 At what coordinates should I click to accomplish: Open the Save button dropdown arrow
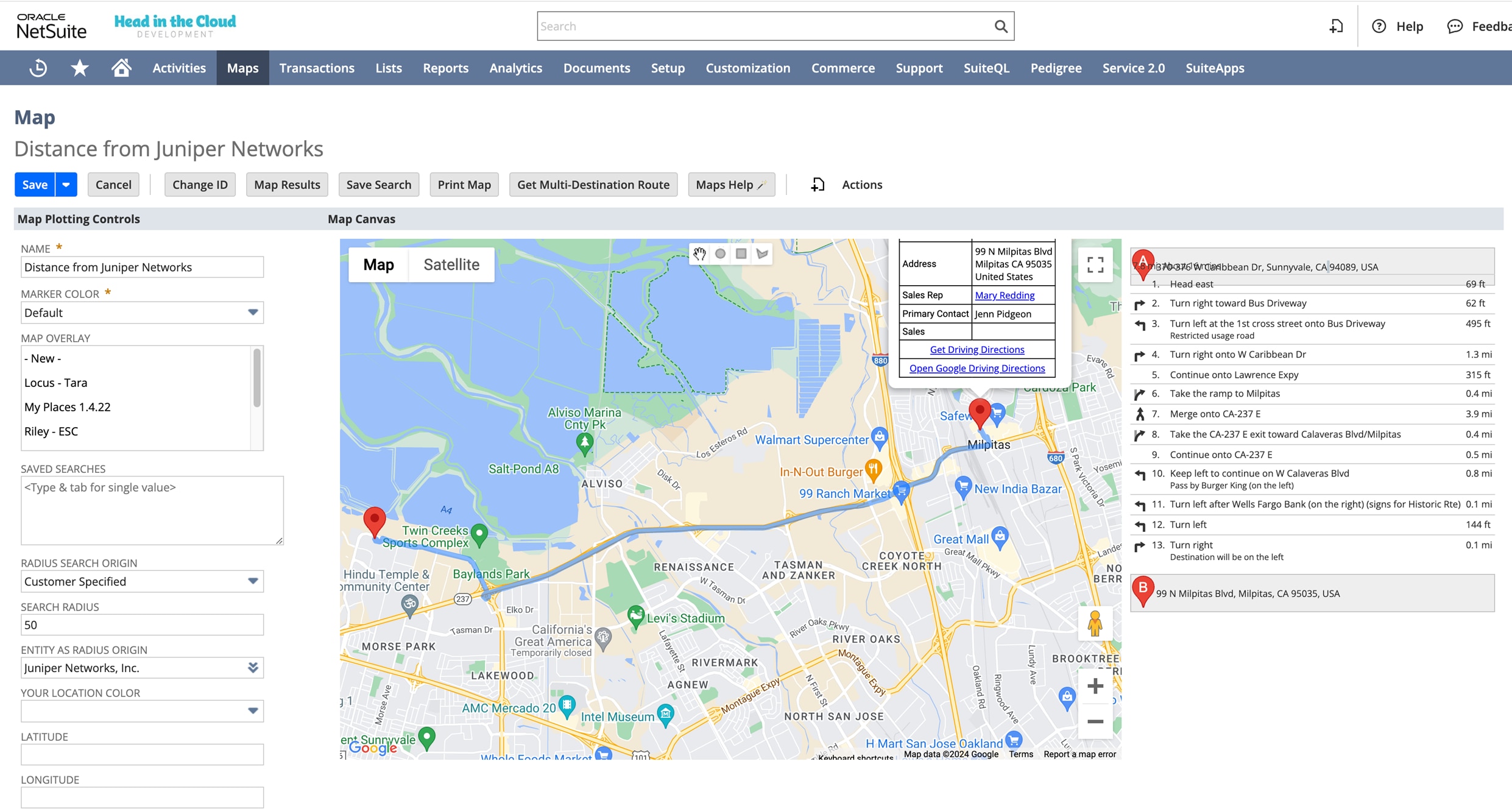pyautogui.click(x=66, y=185)
